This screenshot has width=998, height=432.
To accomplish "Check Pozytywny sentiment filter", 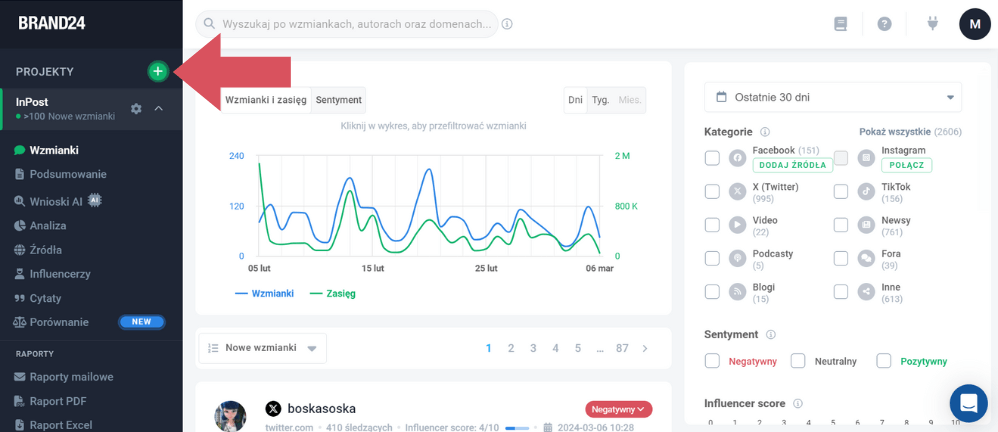I will coord(884,361).
